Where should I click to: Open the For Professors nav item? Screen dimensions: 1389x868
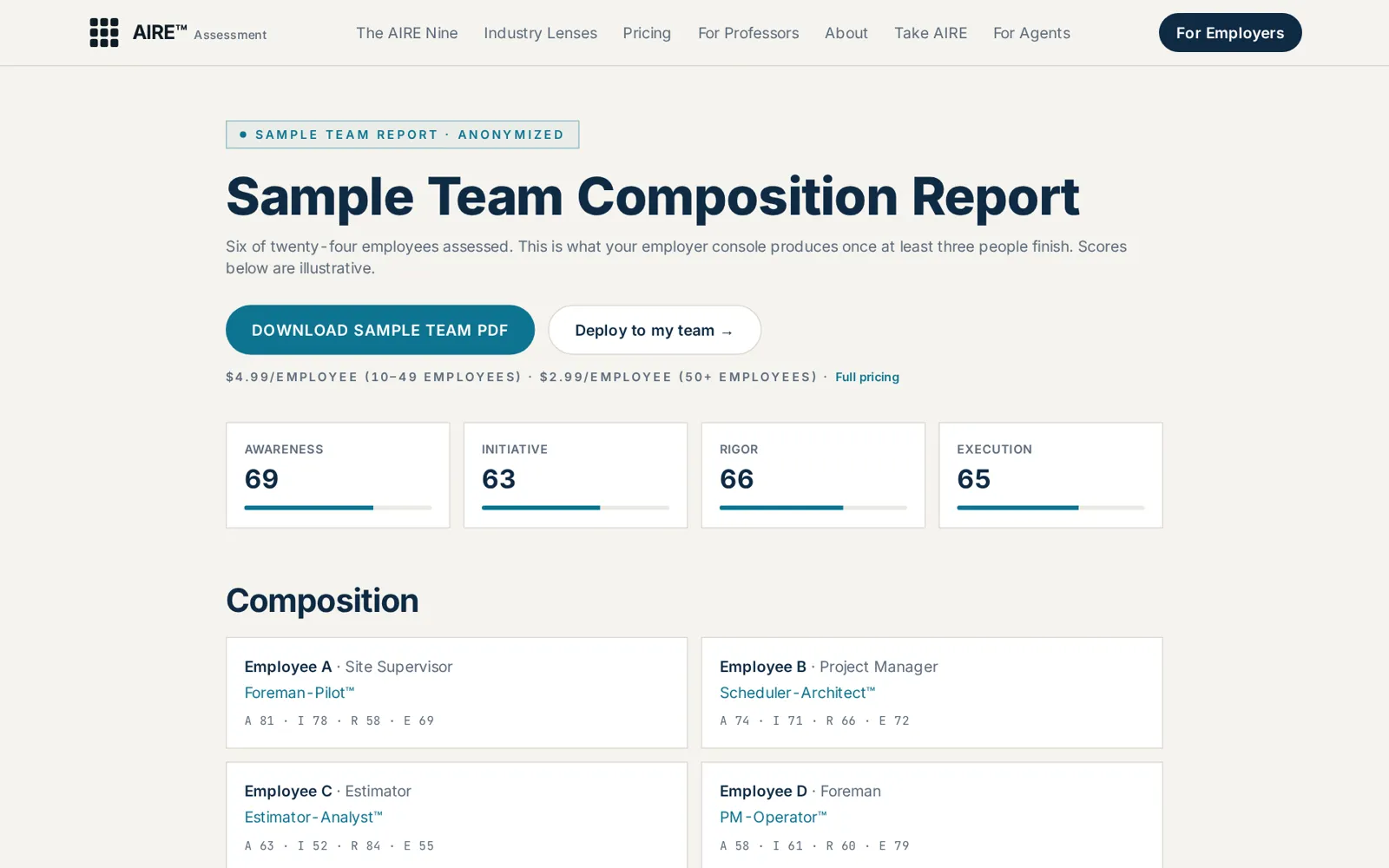click(748, 33)
